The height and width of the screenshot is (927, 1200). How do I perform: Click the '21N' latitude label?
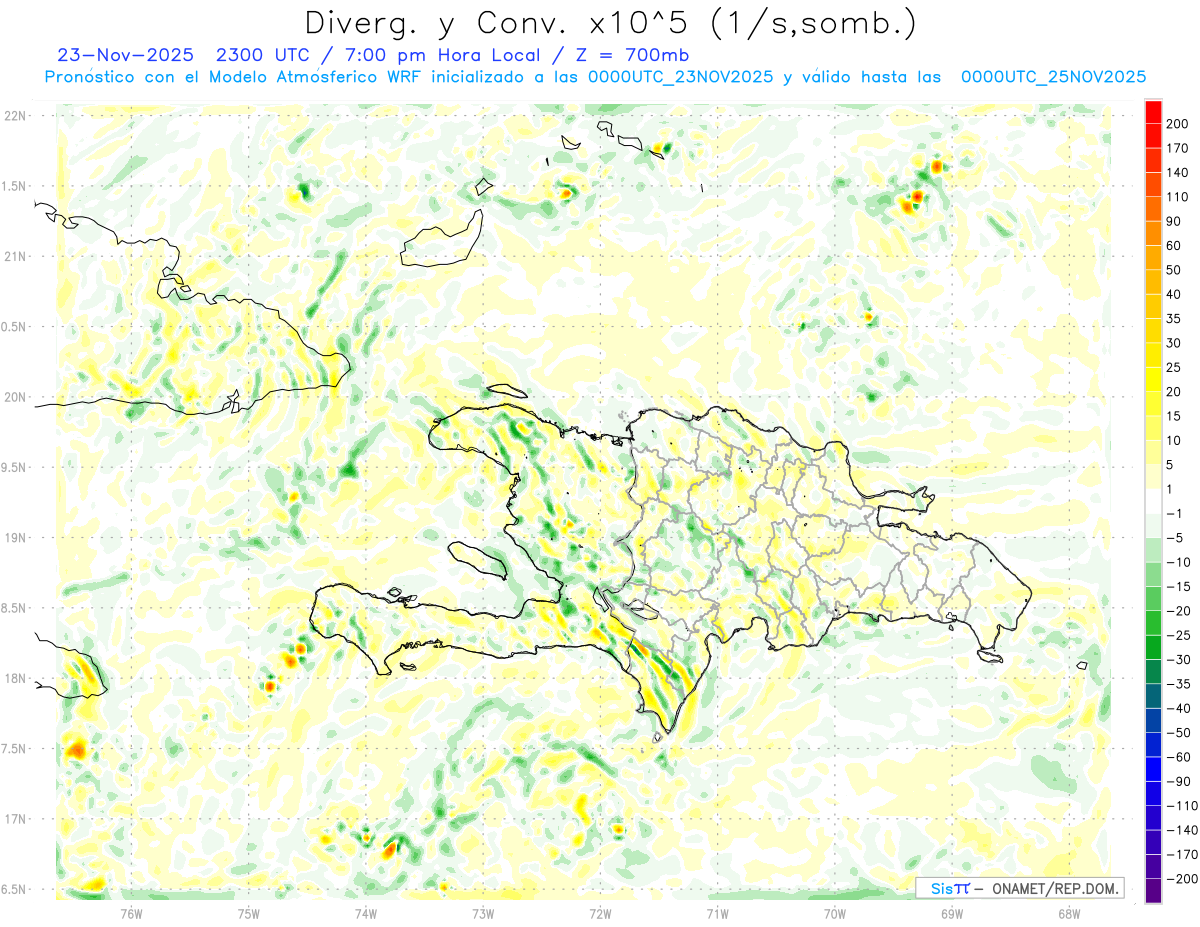(x=15, y=256)
